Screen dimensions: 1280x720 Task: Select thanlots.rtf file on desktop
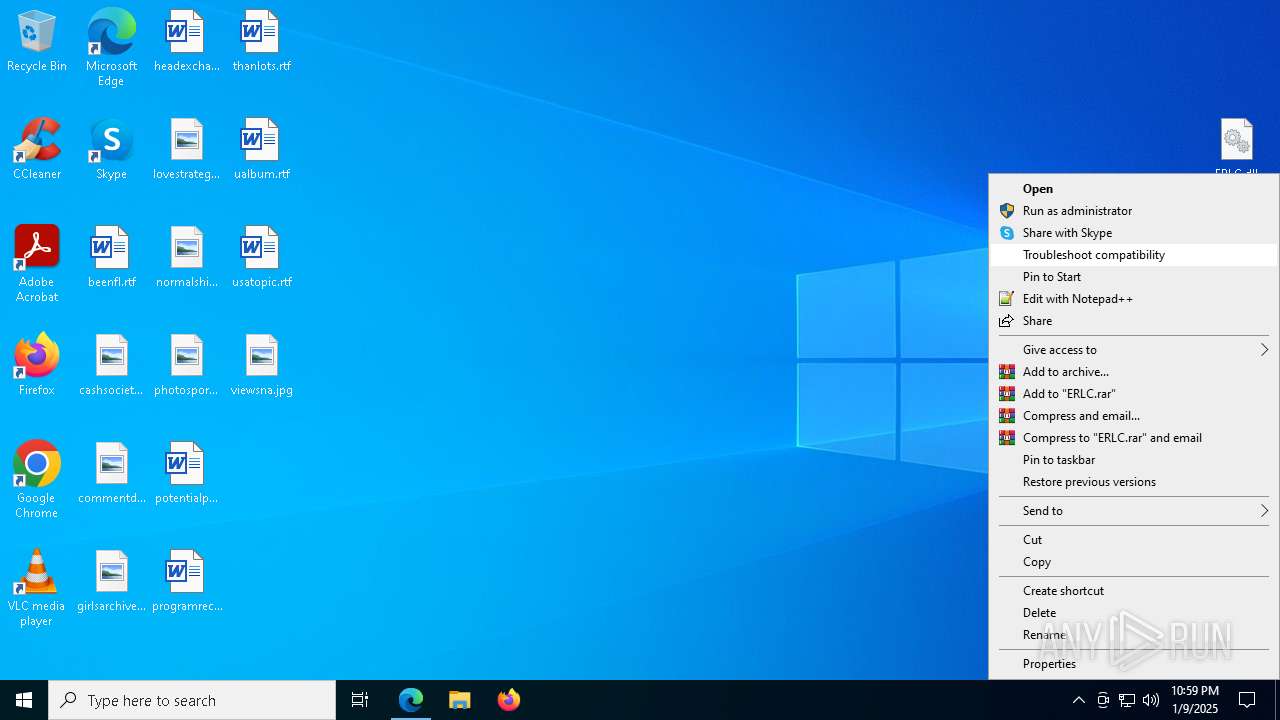(261, 41)
